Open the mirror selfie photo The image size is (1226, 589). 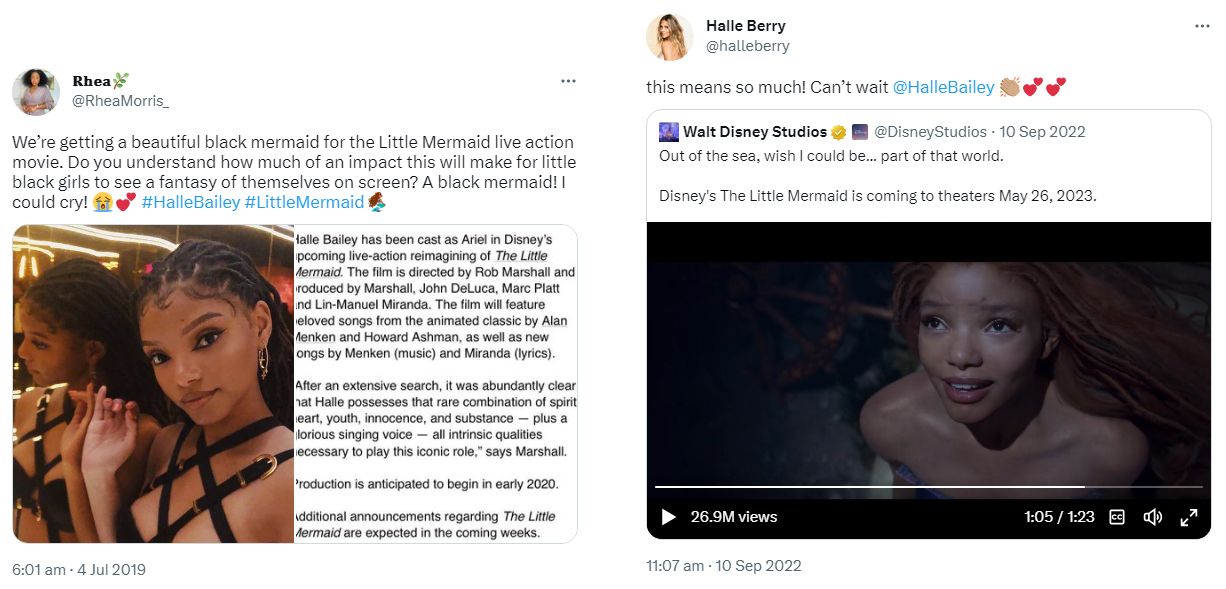point(153,383)
